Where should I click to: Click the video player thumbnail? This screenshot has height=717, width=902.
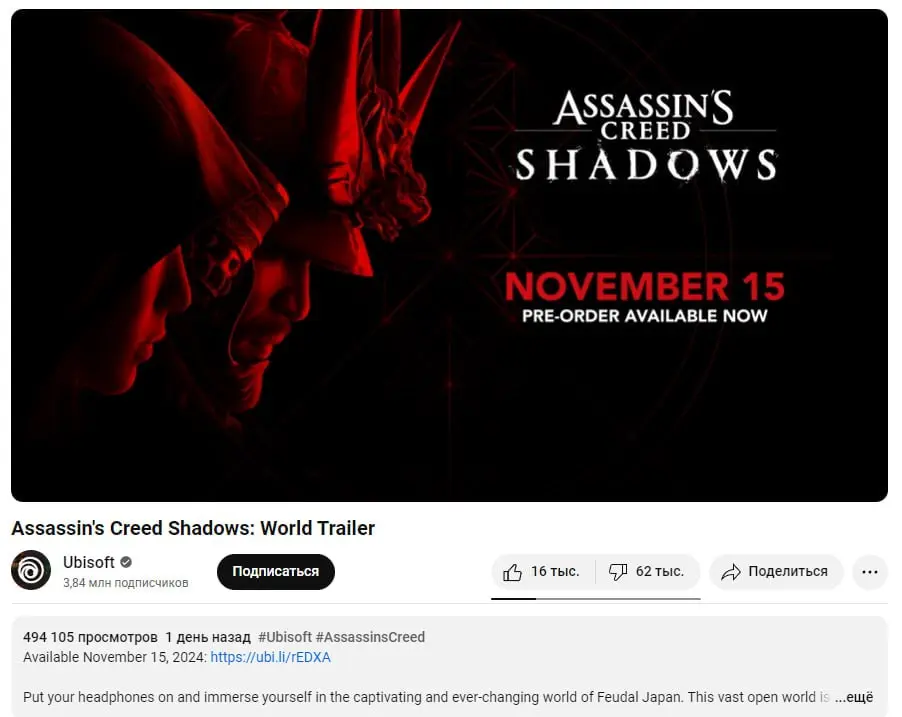(449, 255)
